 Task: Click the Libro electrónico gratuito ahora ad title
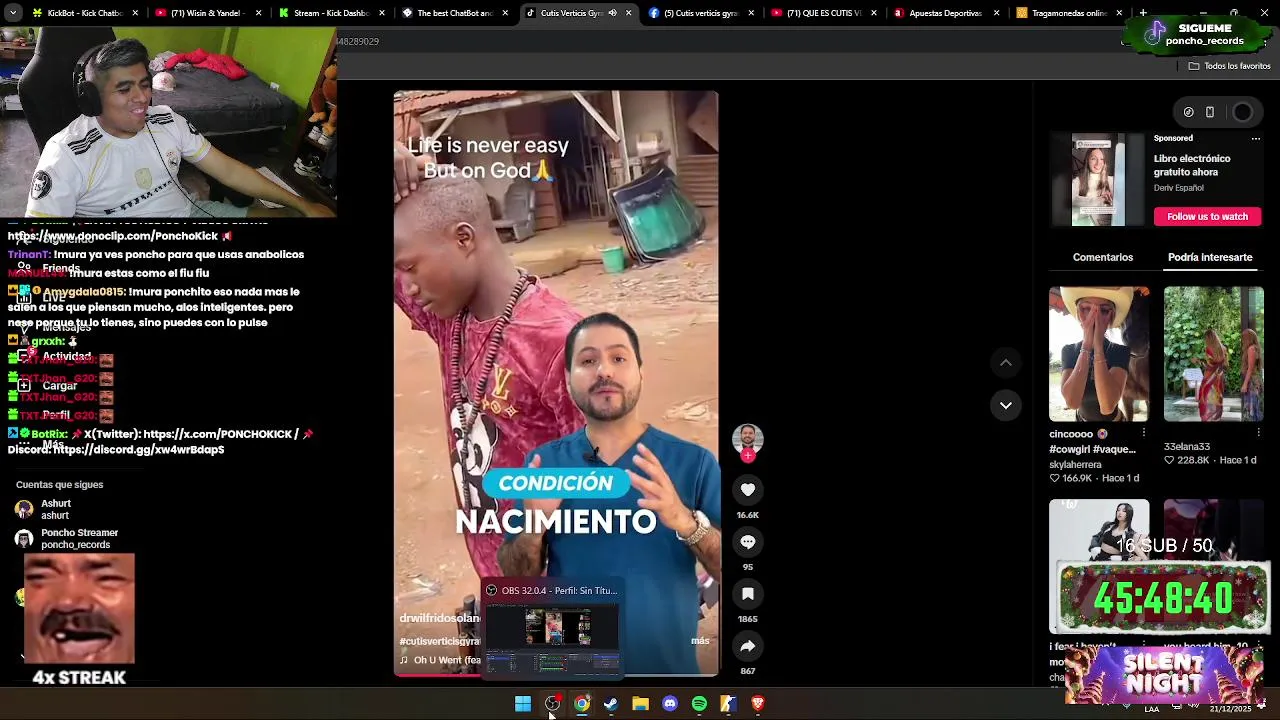[1192, 165]
